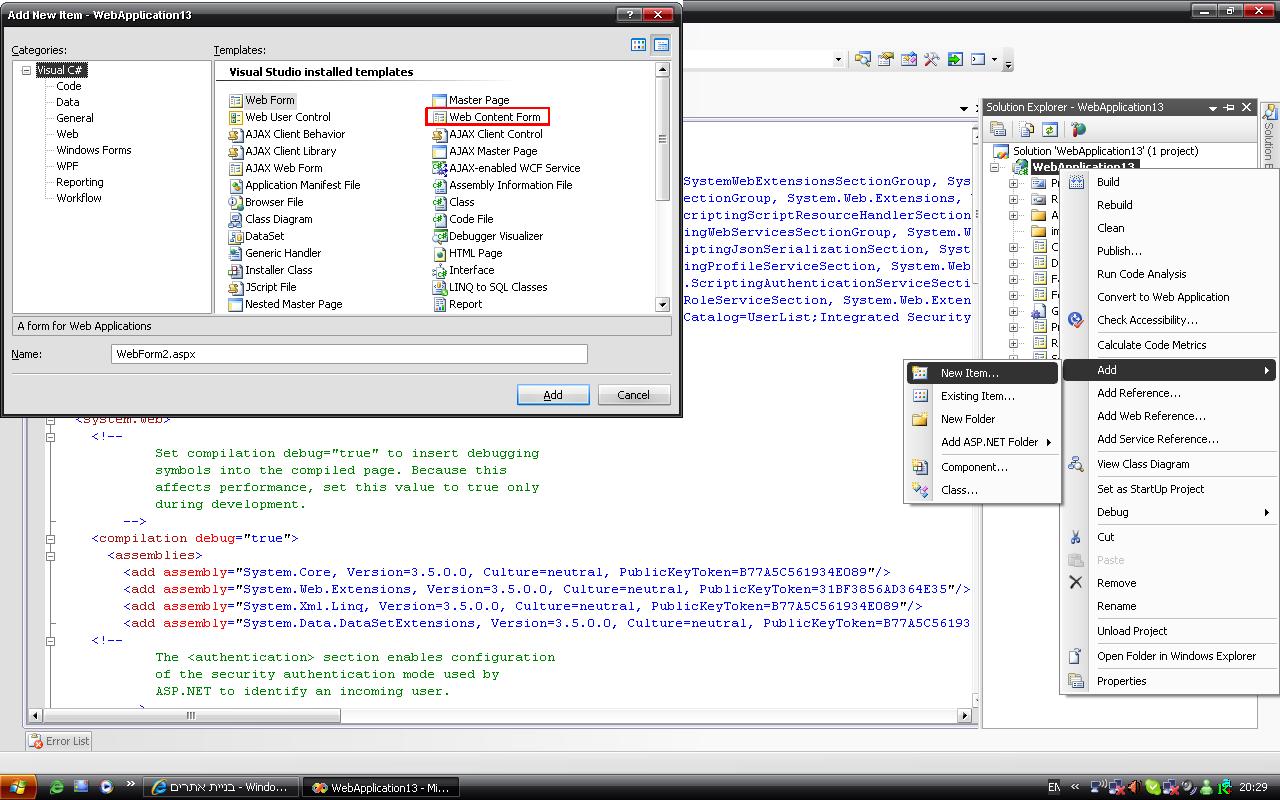Viewport: 1280px width, 800px height.
Task: Click View Class Diagram icon in Solution Explorer
Action: 1078,130
